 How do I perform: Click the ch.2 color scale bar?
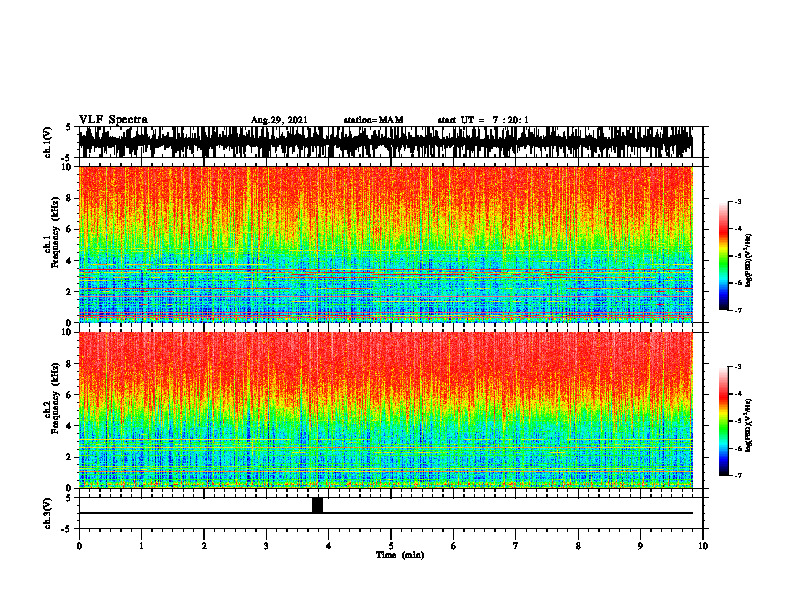[x=723, y=421]
